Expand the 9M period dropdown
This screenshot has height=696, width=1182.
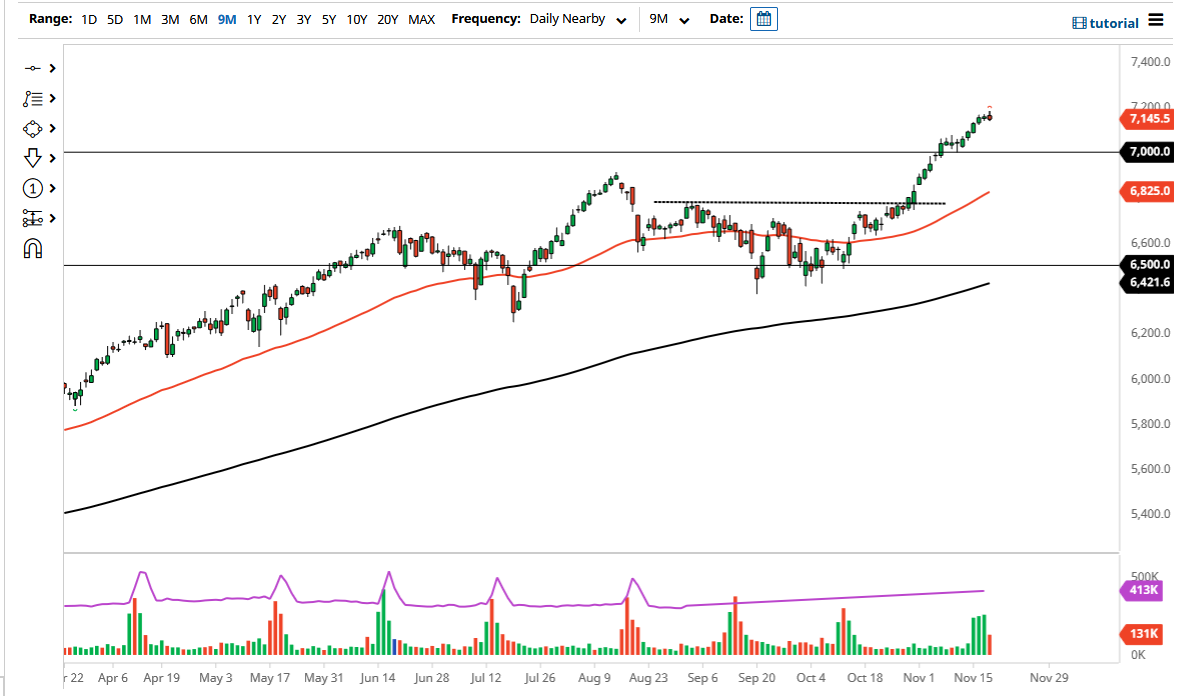668,18
